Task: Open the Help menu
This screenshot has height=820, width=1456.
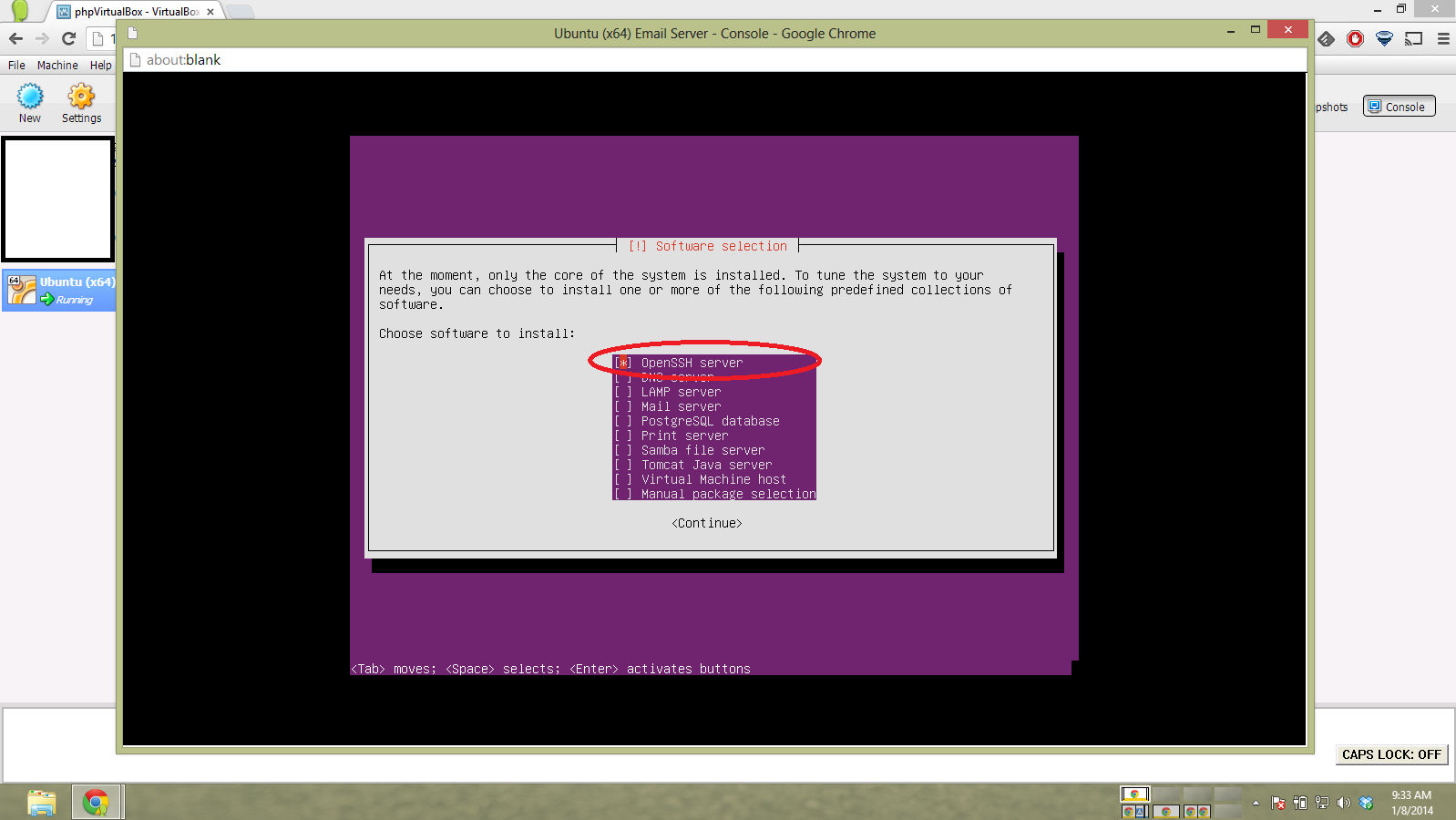Action: (100, 66)
